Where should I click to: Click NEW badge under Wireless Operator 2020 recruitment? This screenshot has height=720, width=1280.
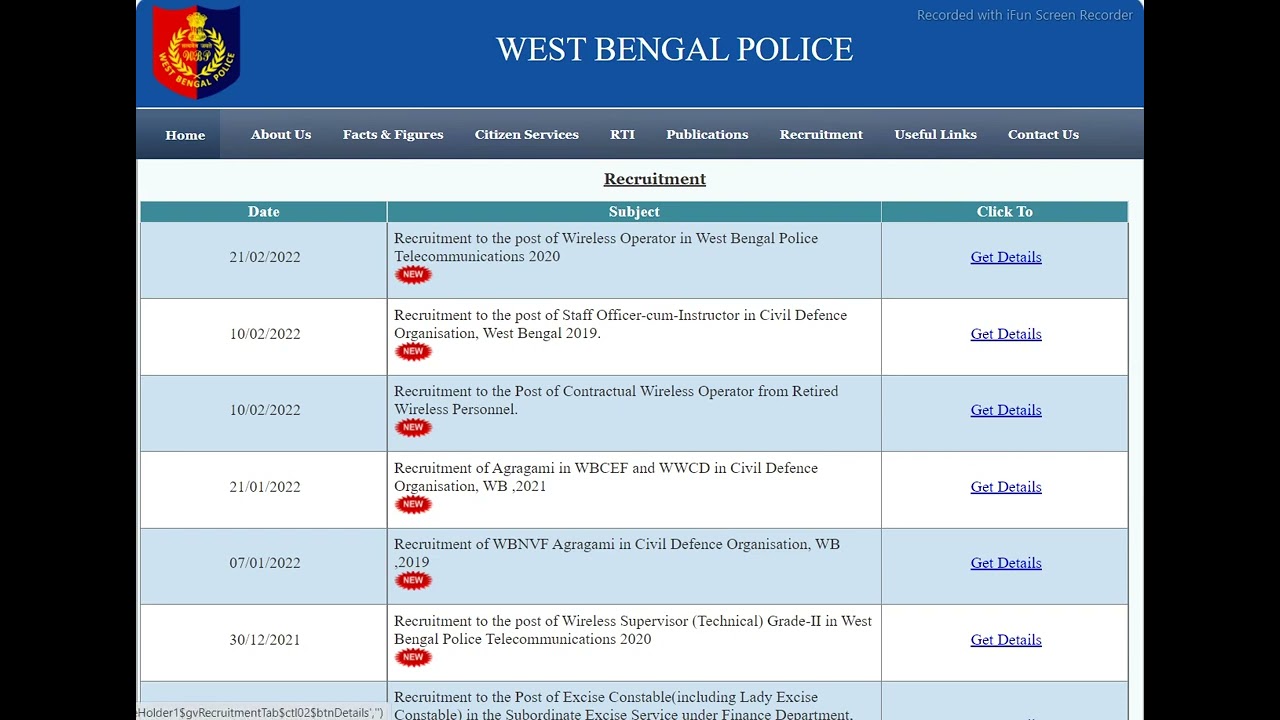413,275
